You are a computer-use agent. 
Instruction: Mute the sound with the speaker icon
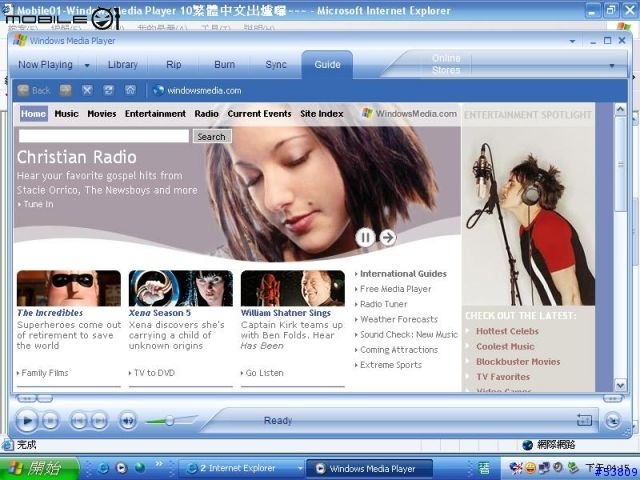[x=128, y=421]
